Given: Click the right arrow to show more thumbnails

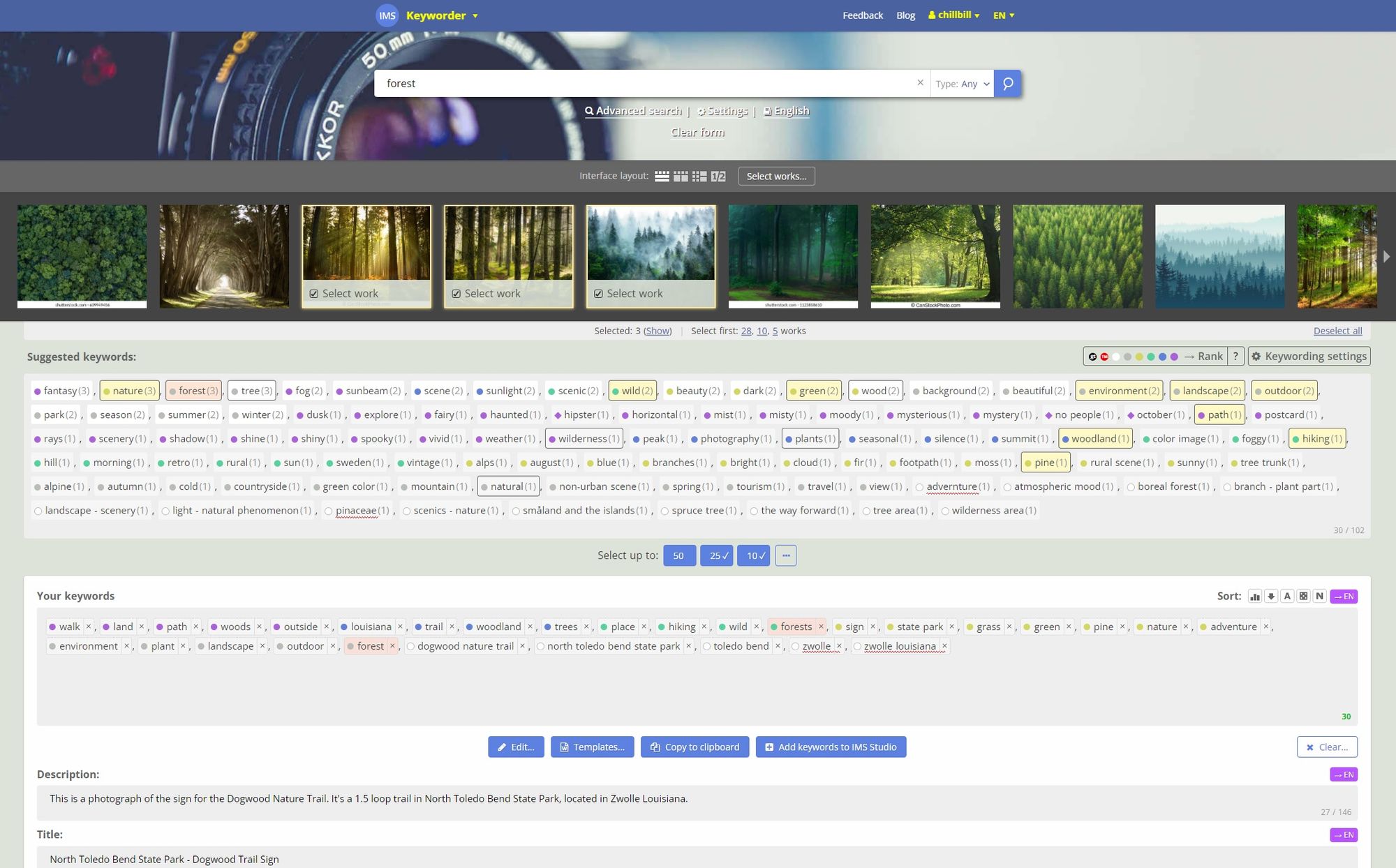Looking at the screenshot, I should [1386, 256].
